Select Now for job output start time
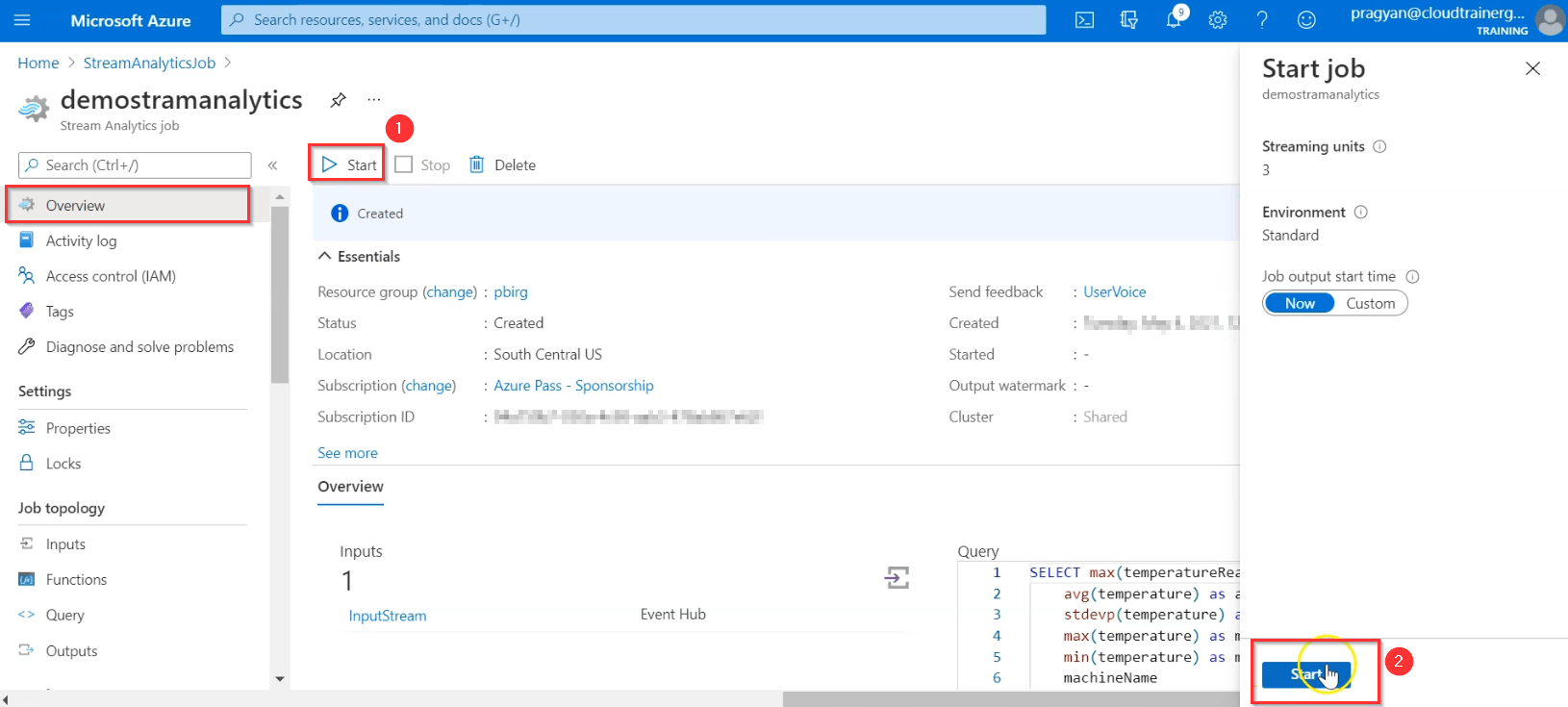This screenshot has width=1568, height=707. tap(1299, 303)
